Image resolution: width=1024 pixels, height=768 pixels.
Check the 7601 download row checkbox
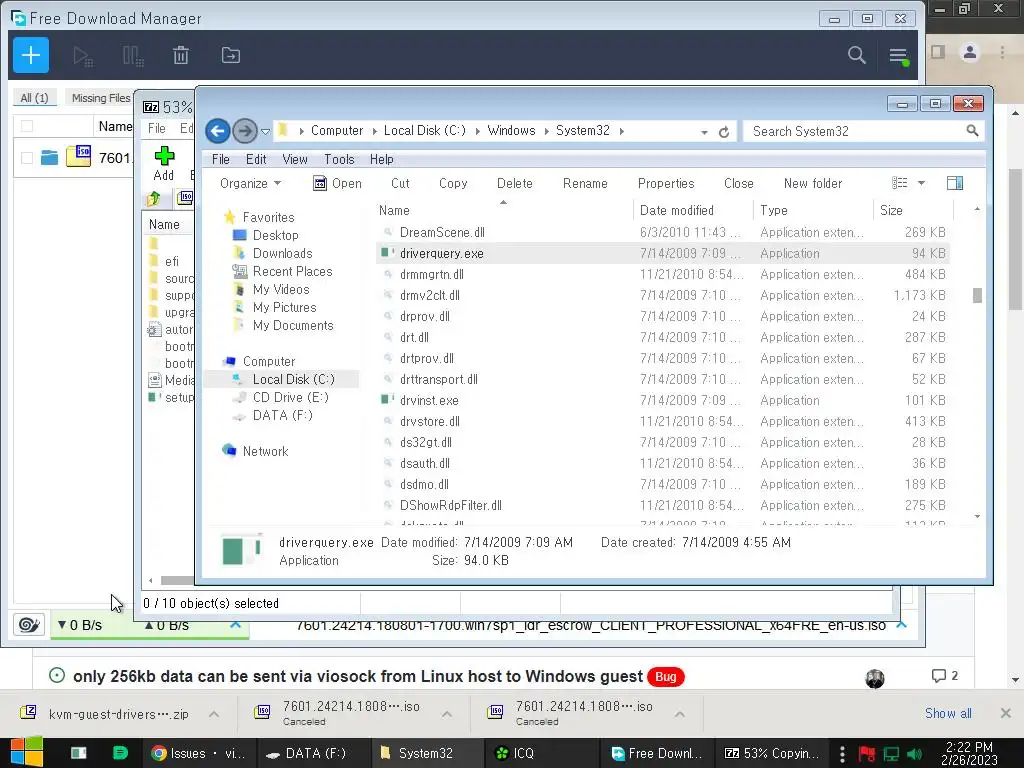click(x=27, y=157)
